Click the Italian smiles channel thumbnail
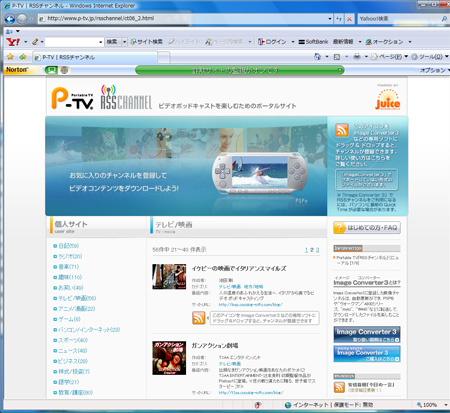450x413 pixels. click(169, 277)
